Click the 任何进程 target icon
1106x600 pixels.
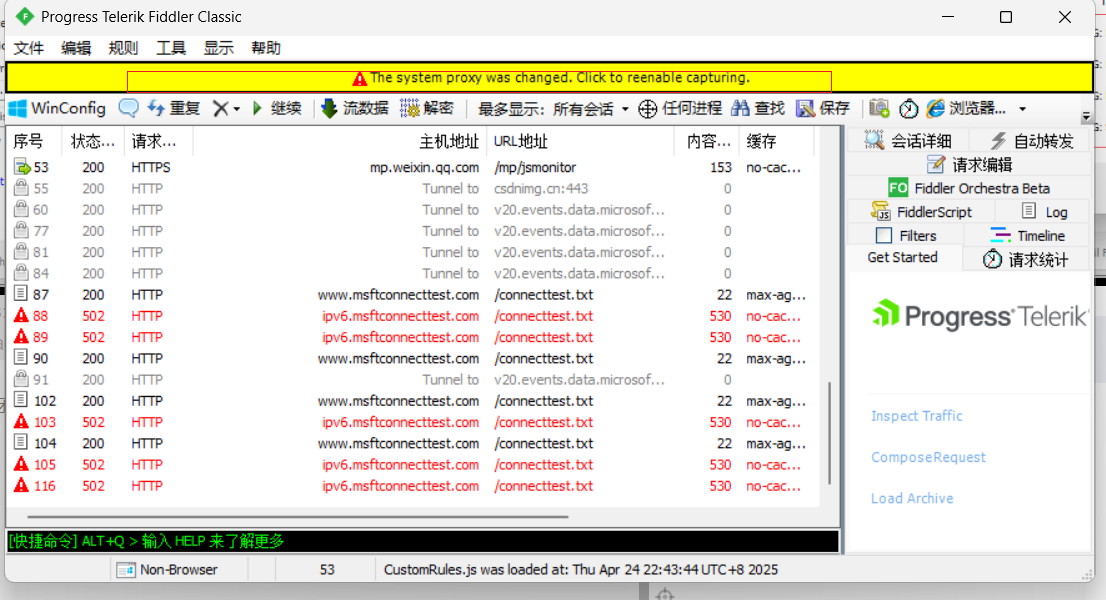(648, 109)
